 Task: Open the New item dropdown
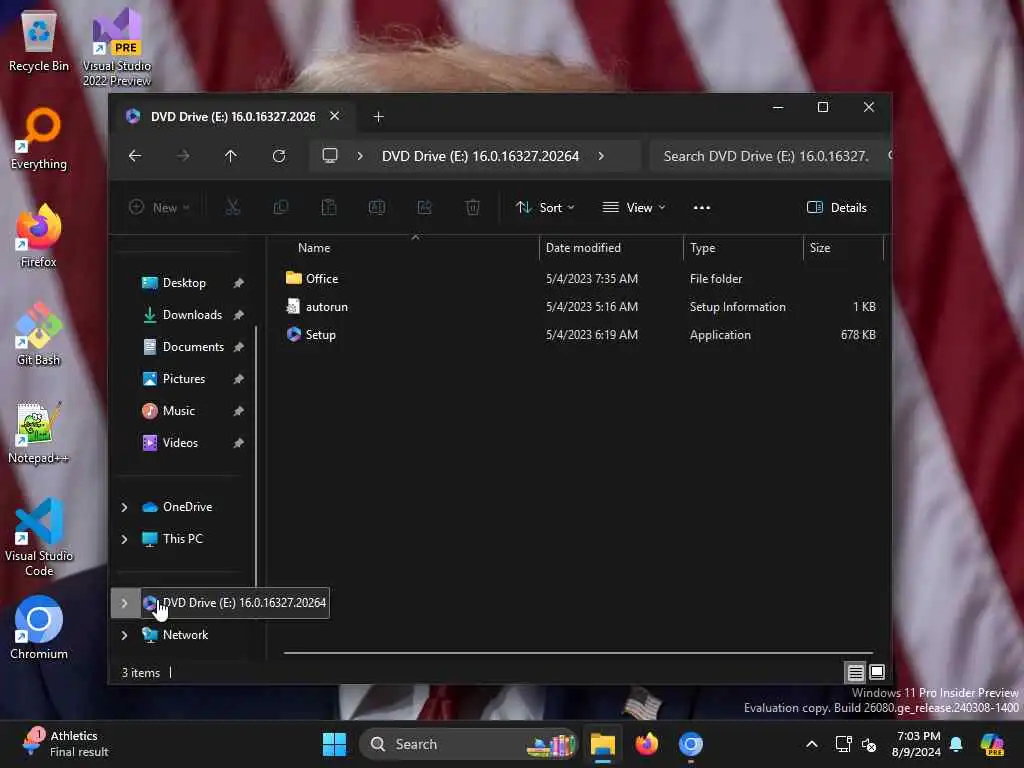tap(159, 208)
